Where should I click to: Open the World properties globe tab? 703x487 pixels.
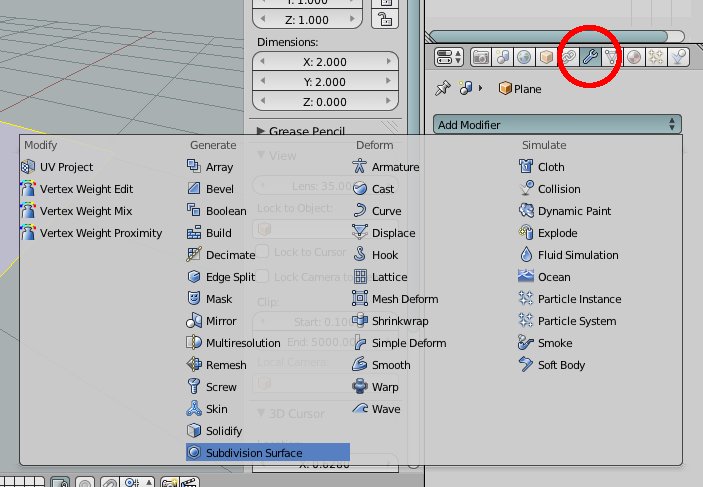tap(524, 57)
